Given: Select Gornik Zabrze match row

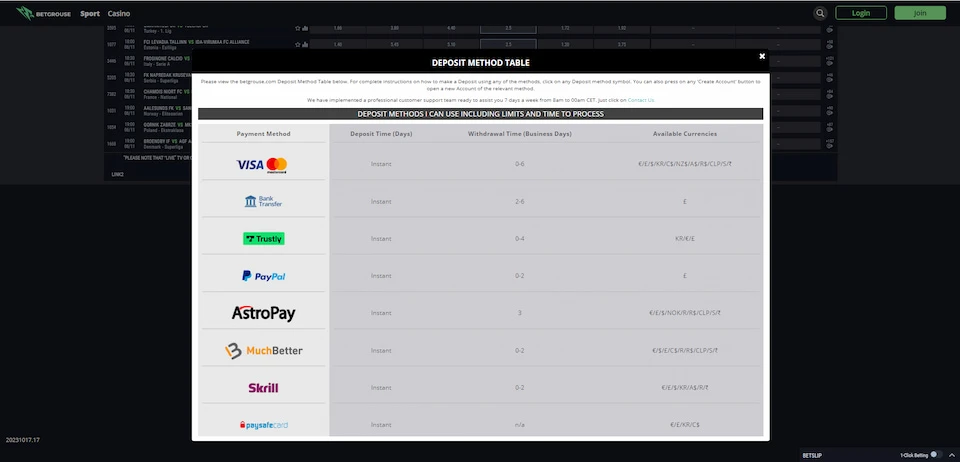Looking at the screenshot, I should (x=149, y=127).
